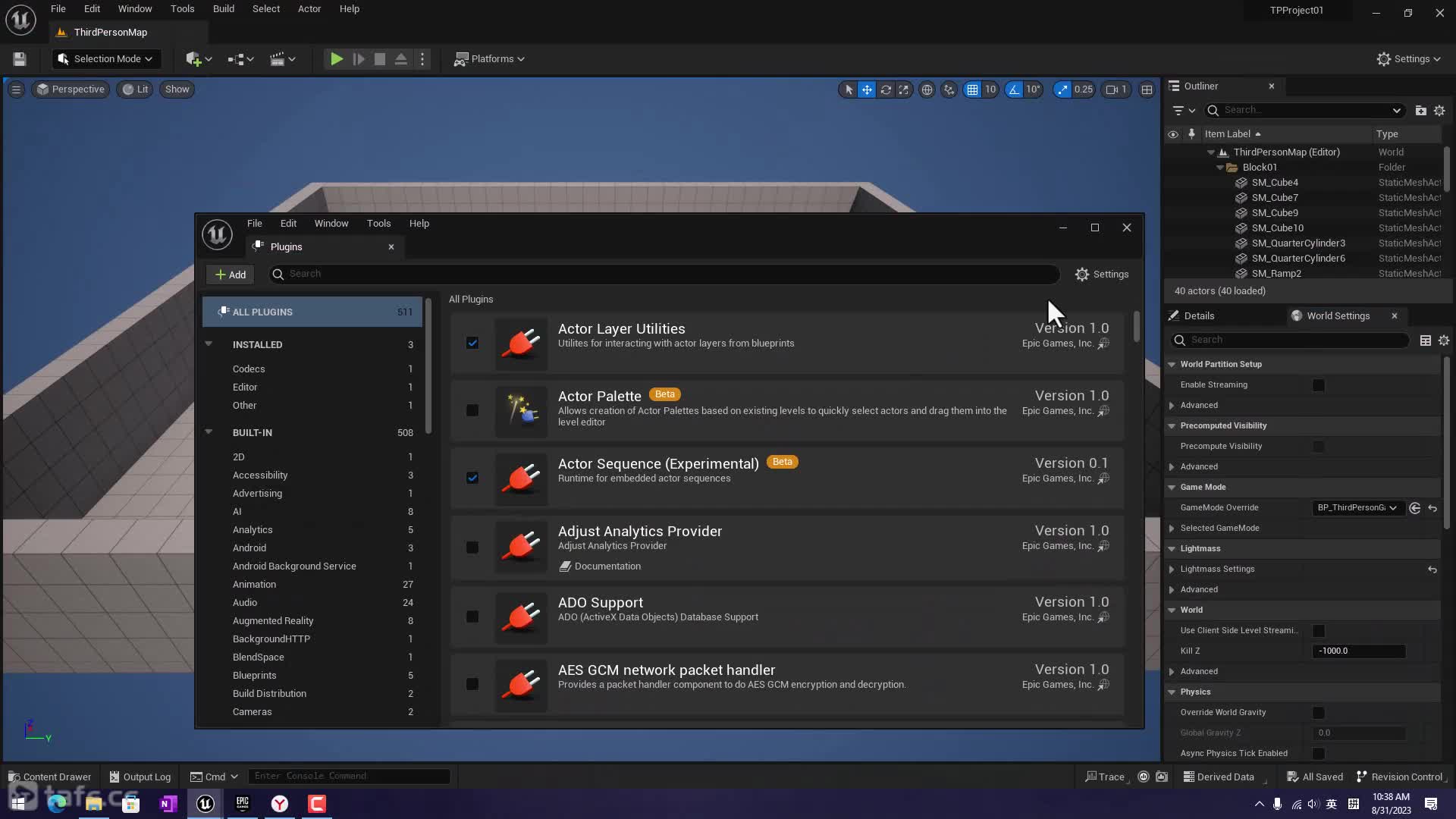
Task: Open the Blueprints toolbar icon
Action: click(x=240, y=59)
